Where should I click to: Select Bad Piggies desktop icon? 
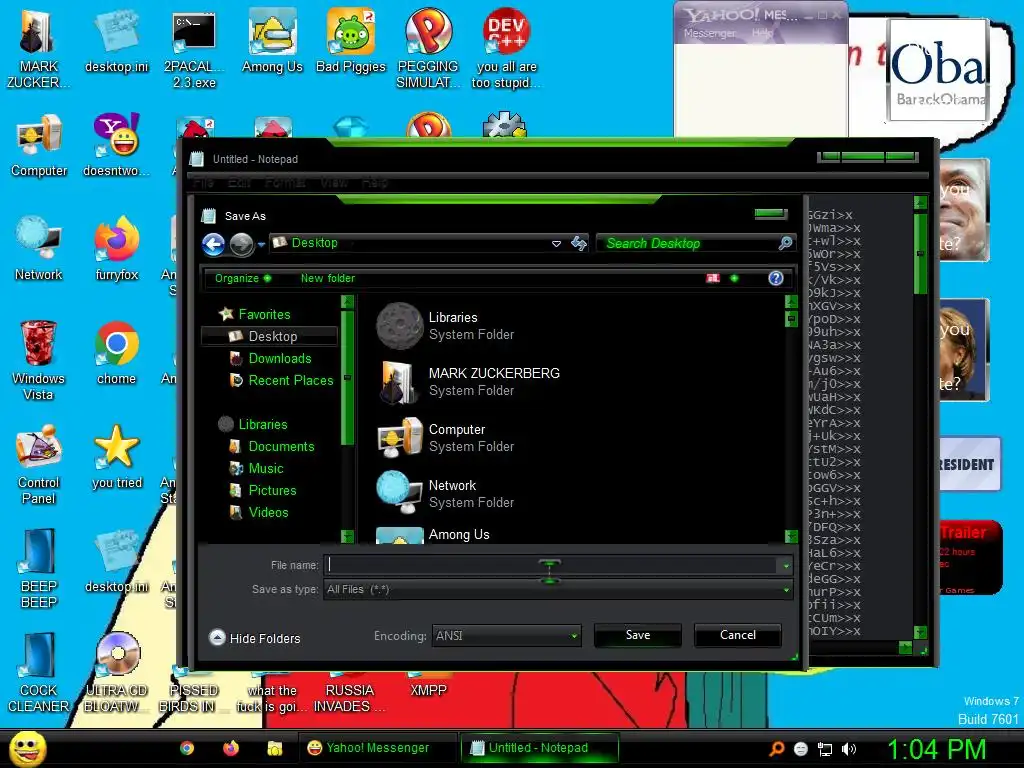351,42
